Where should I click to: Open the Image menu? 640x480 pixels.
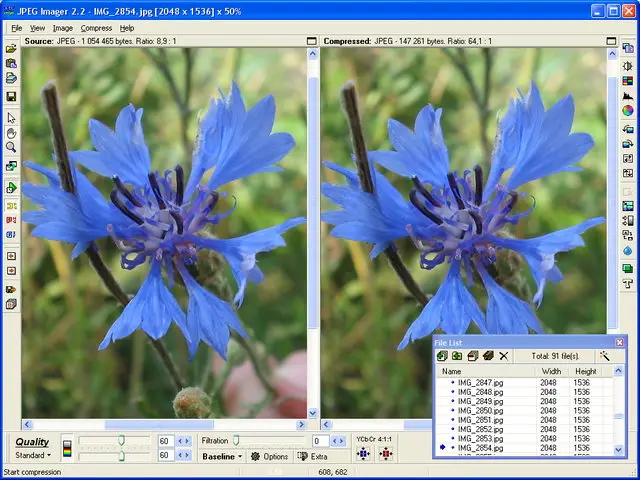[x=63, y=28]
